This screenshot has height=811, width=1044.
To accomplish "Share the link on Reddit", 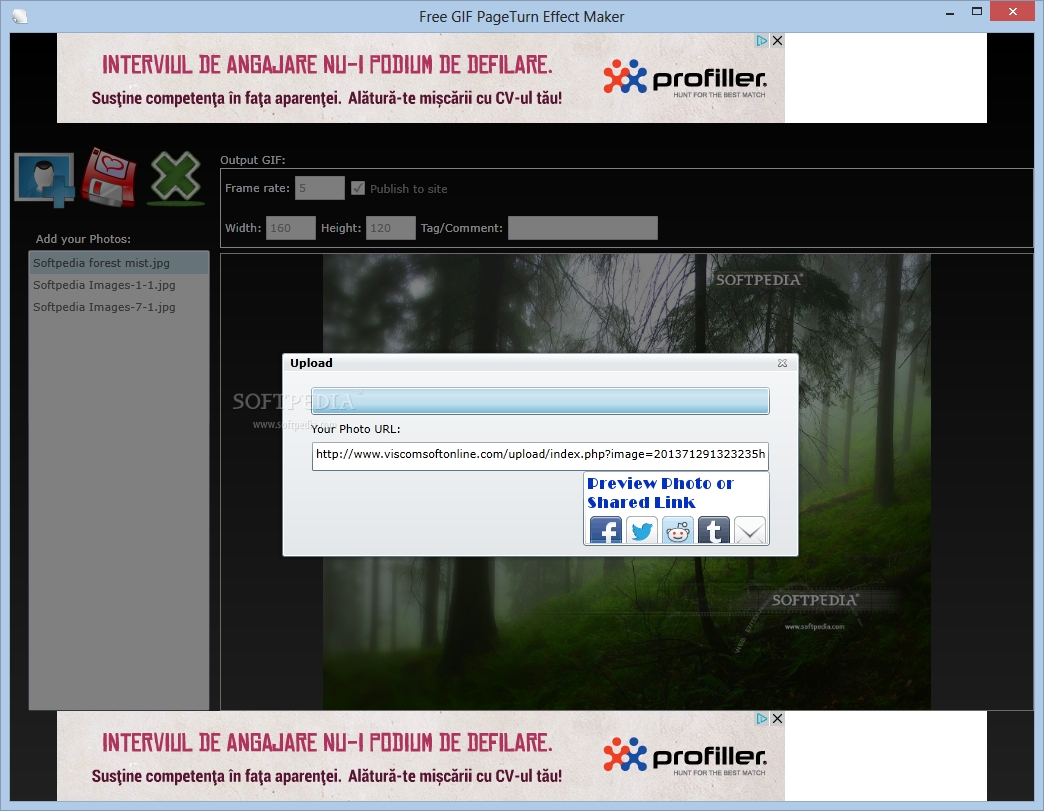I will (x=678, y=531).
